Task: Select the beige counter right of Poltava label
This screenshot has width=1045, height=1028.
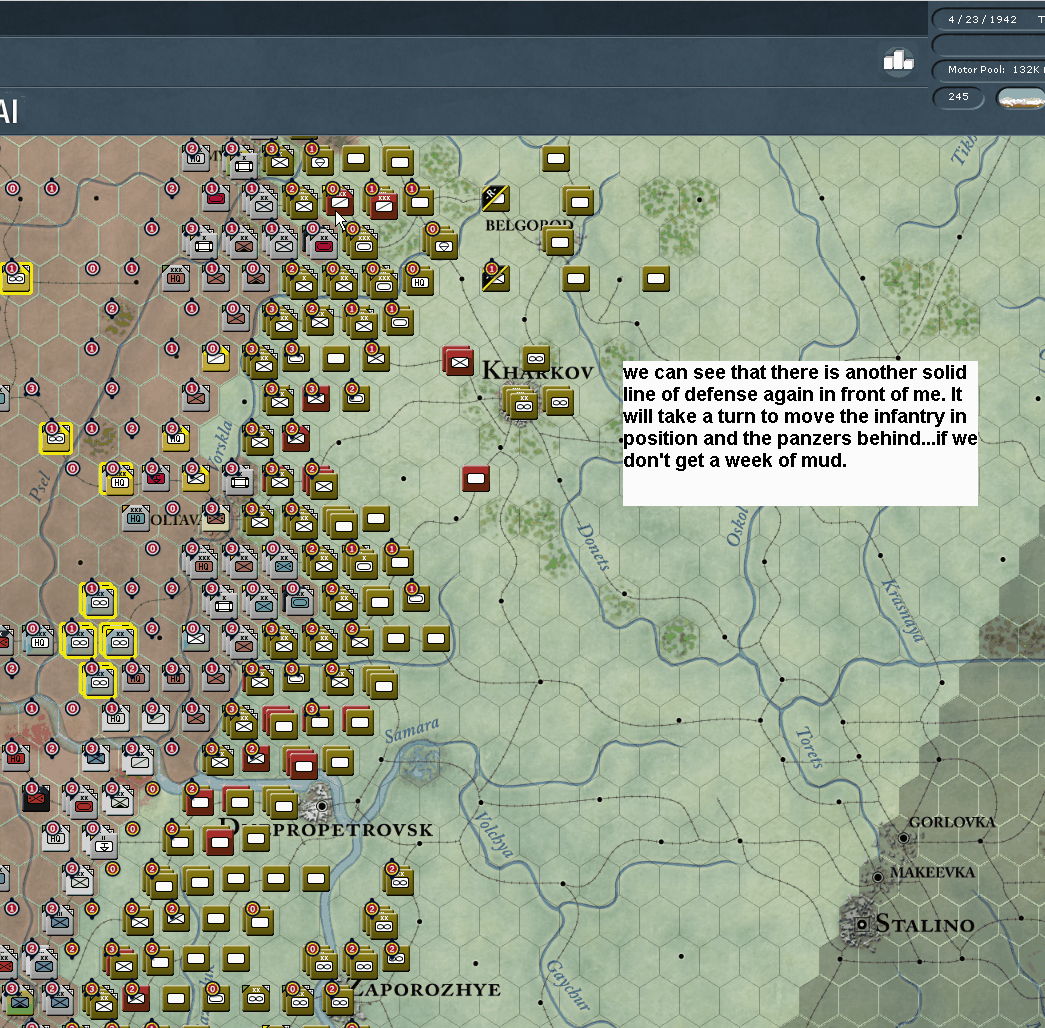Action: click(217, 517)
